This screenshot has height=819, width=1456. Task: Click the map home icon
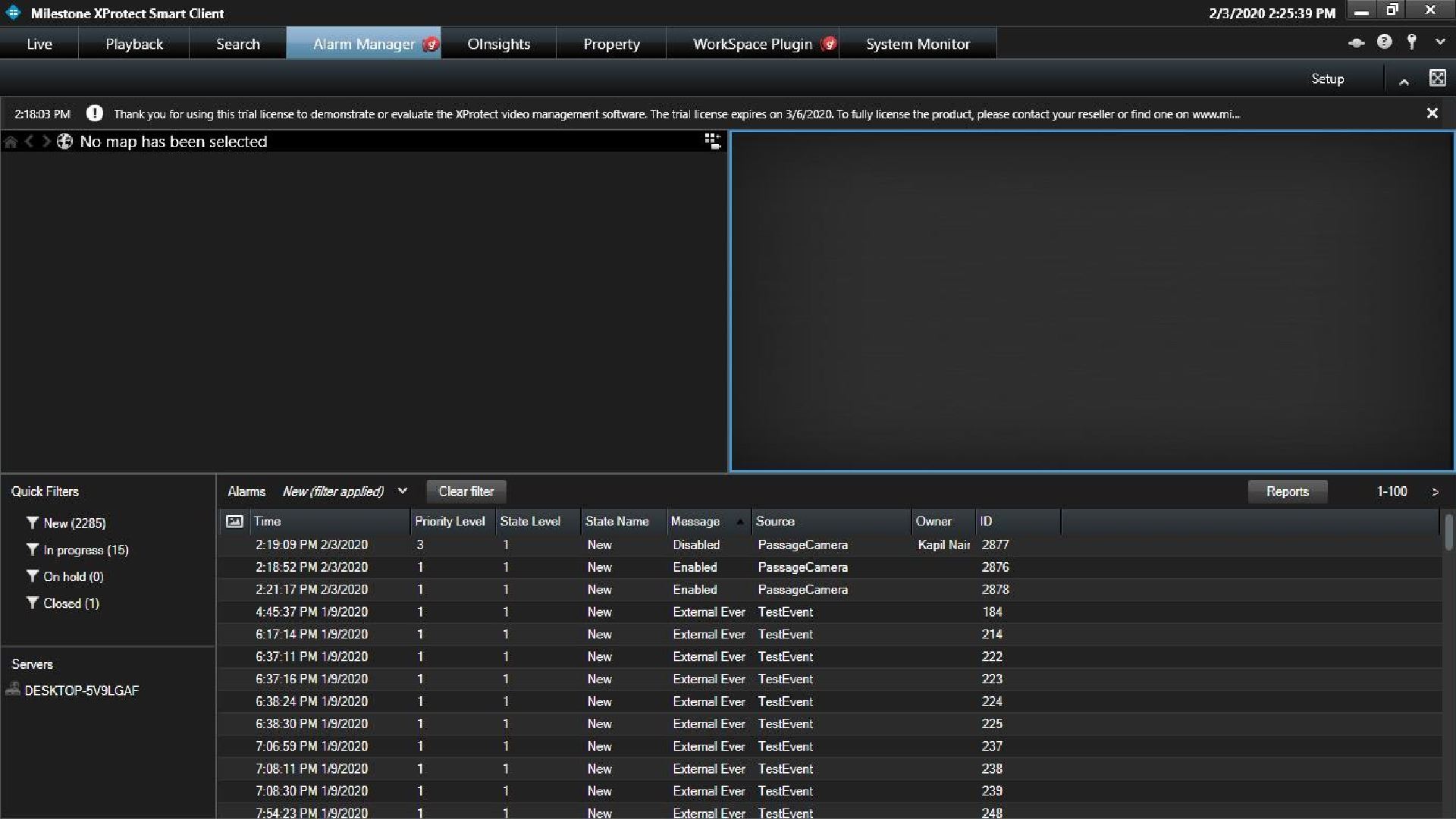tap(11, 142)
